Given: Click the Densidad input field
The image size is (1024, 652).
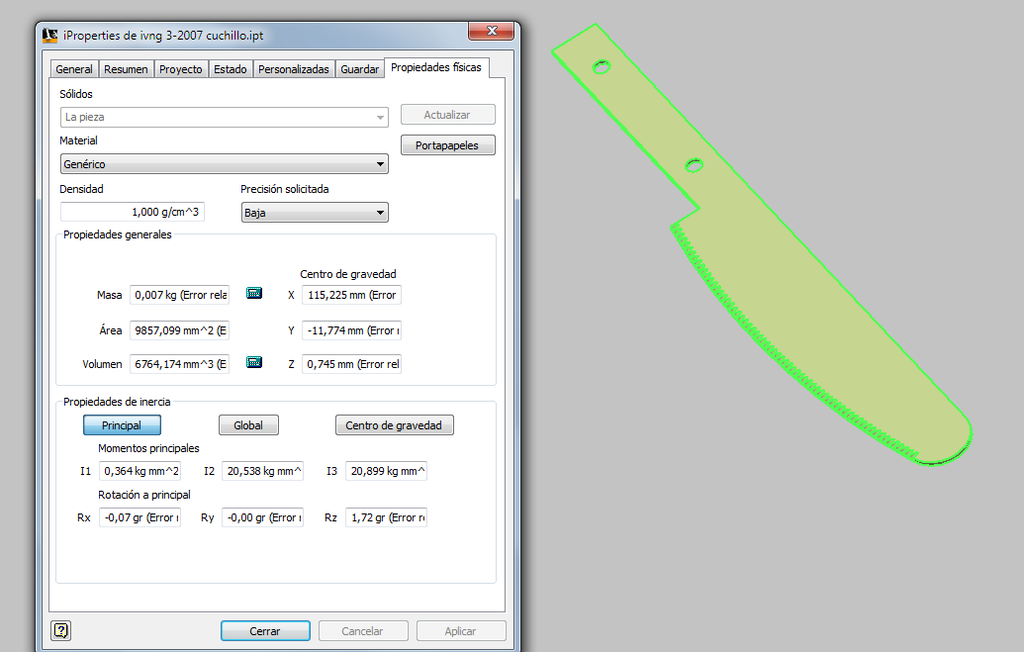Looking at the screenshot, I should coord(132,212).
